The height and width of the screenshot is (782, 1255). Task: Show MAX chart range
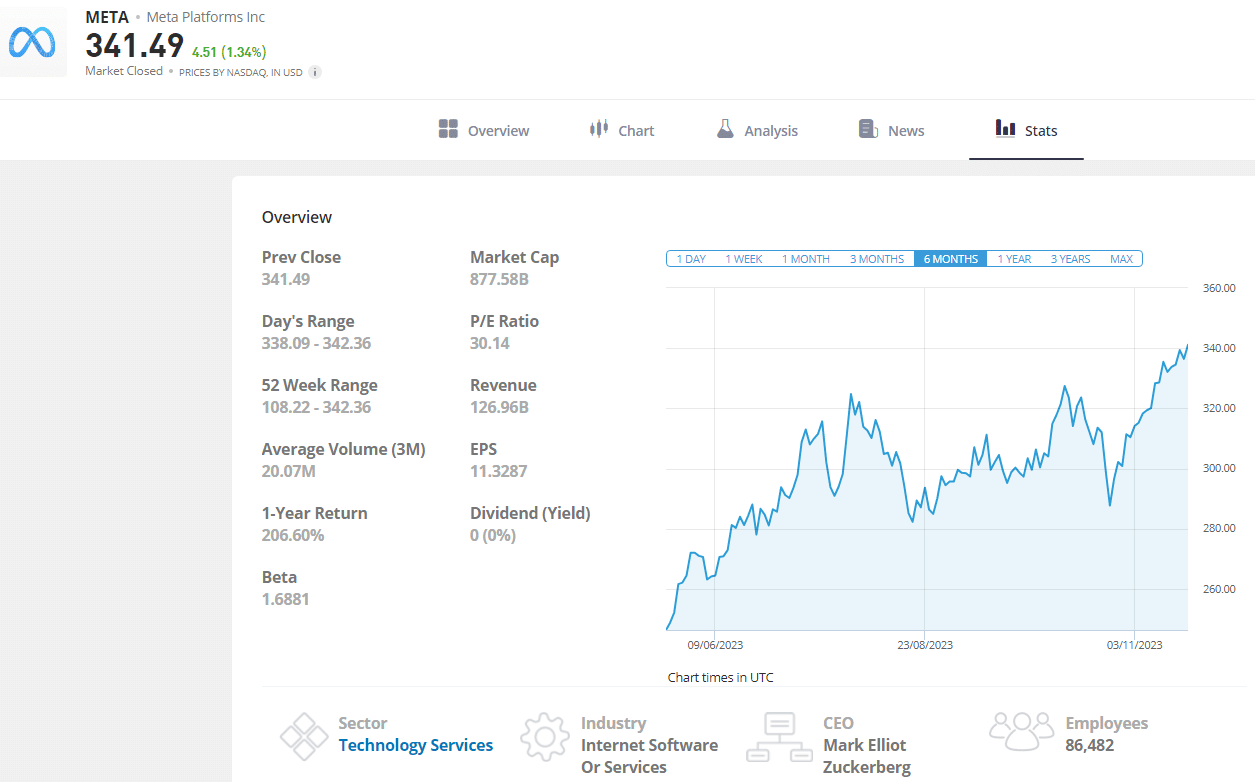[1122, 259]
